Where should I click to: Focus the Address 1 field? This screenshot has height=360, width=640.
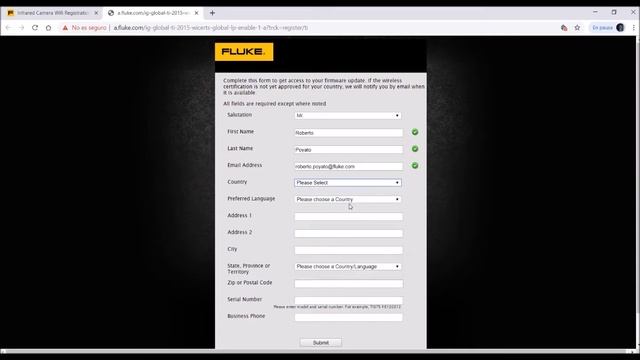click(349, 216)
